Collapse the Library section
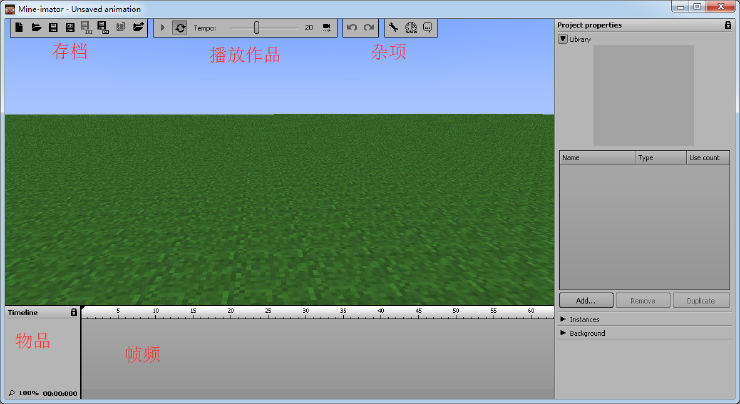Viewport: 740px width, 404px height. (563, 39)
